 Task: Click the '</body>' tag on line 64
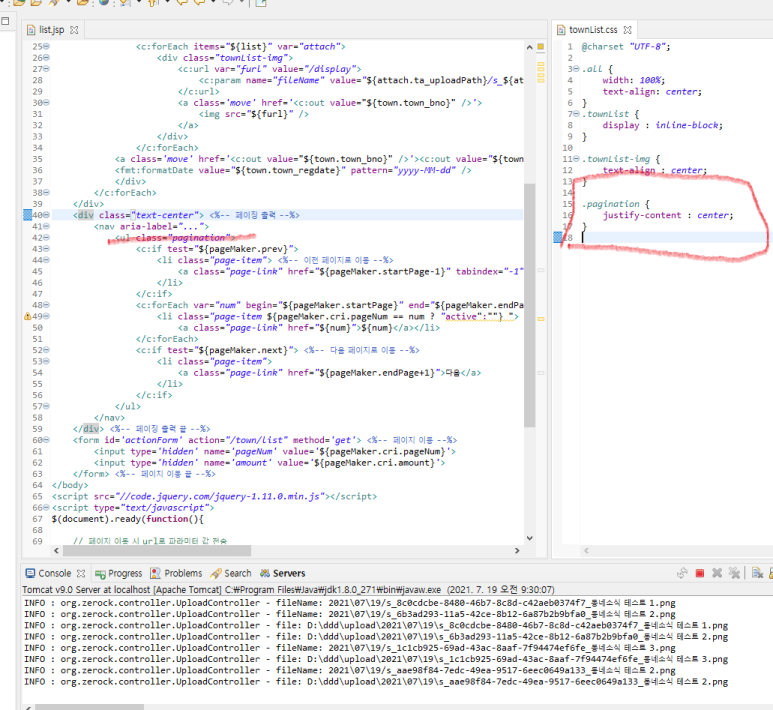click(70, 485)
